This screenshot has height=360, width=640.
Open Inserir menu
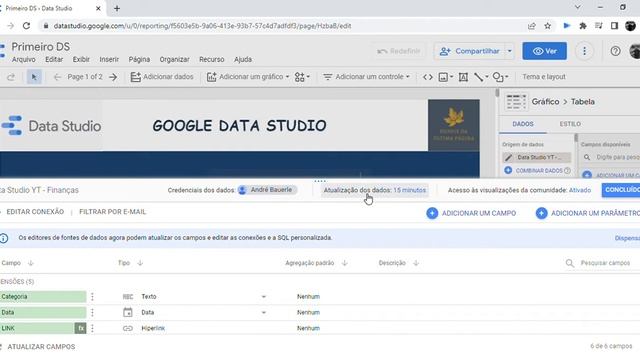tap(109, 60)
